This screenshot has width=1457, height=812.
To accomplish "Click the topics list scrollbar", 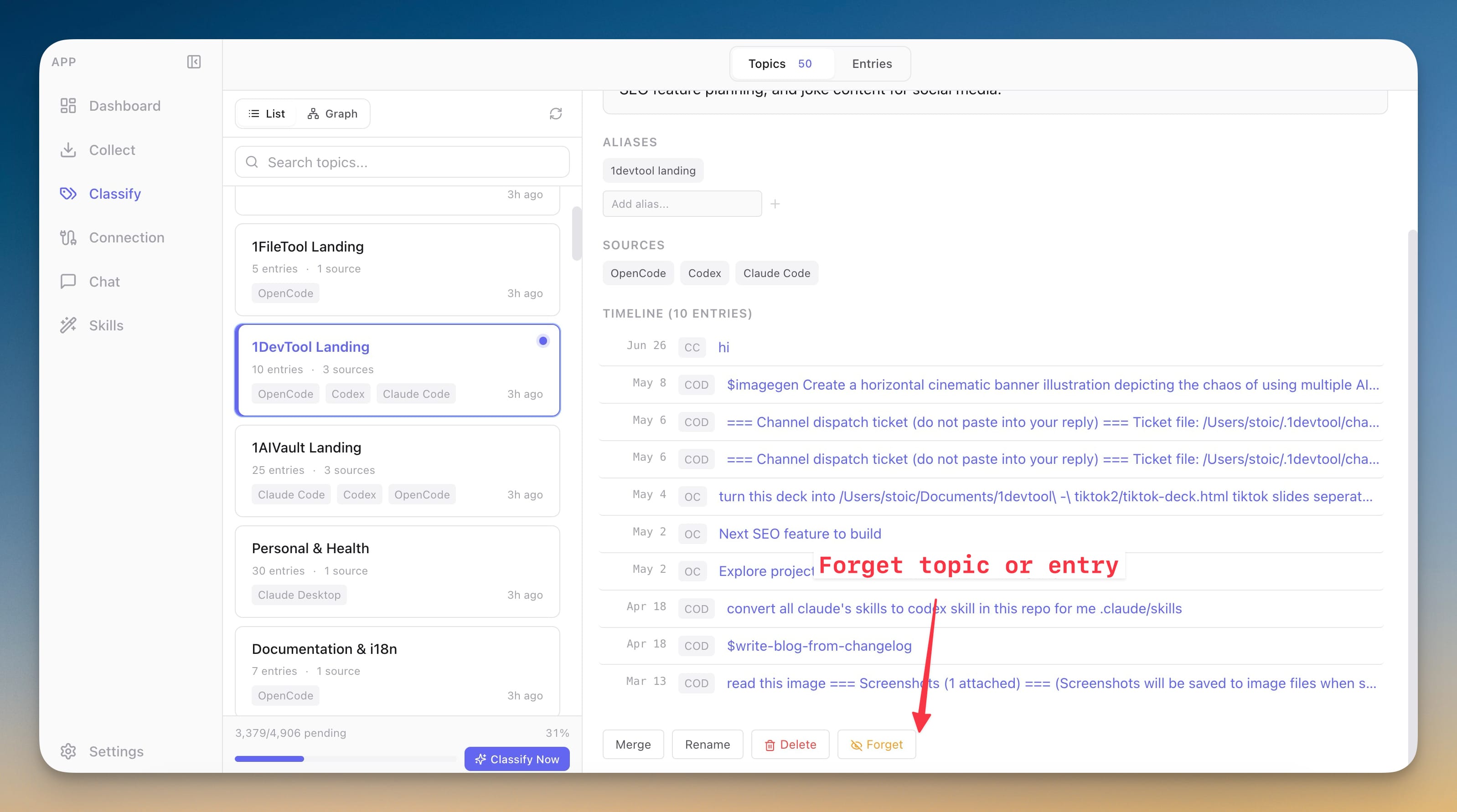I will click(576, 233).
